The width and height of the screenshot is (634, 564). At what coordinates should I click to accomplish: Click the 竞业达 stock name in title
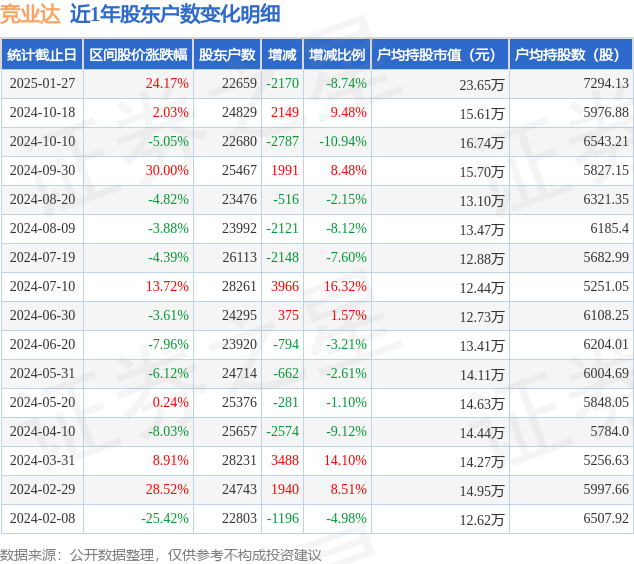click(30, 15)
